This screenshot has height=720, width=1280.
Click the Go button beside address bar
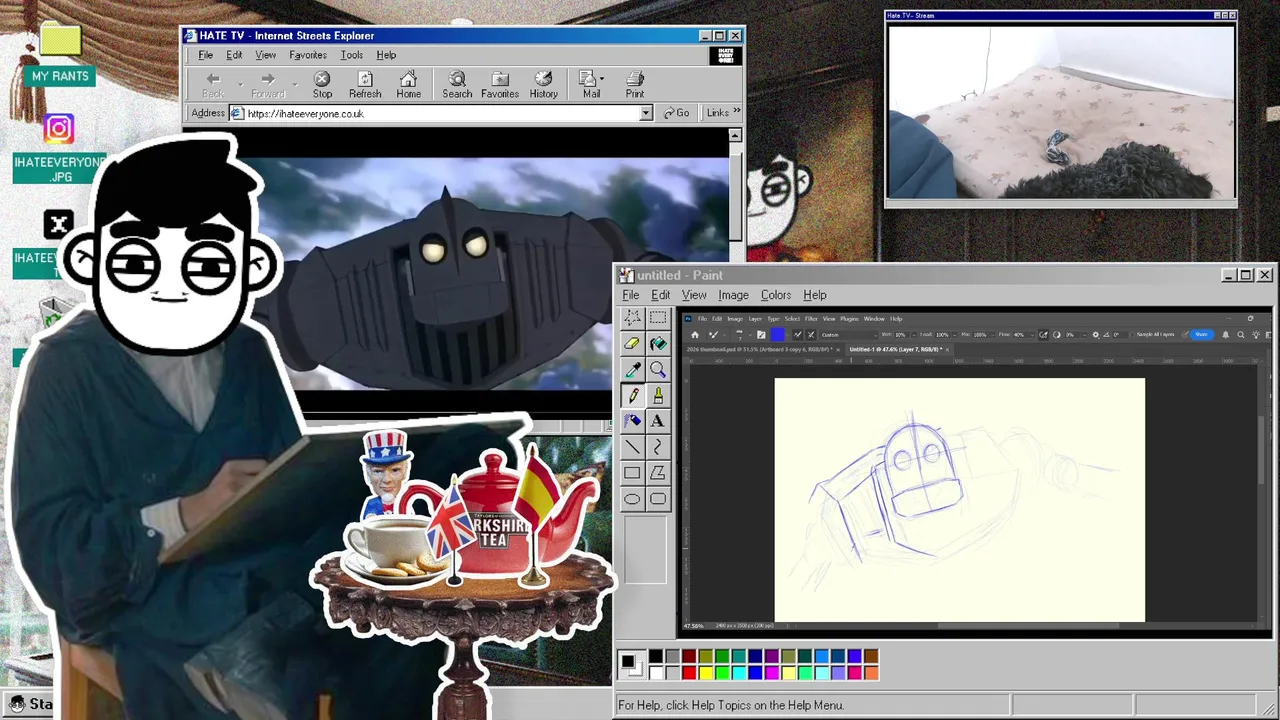click(677, 113)
